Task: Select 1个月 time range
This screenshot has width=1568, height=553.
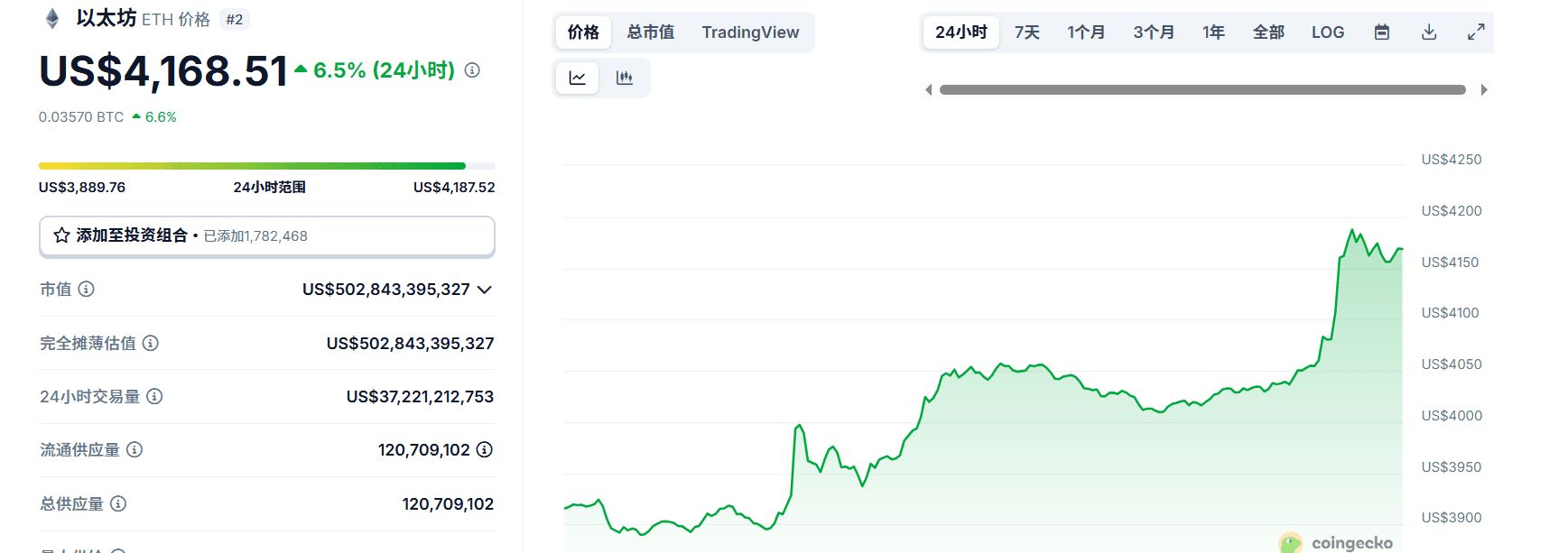Action: pyautogui.click(x=1086, y=32)
